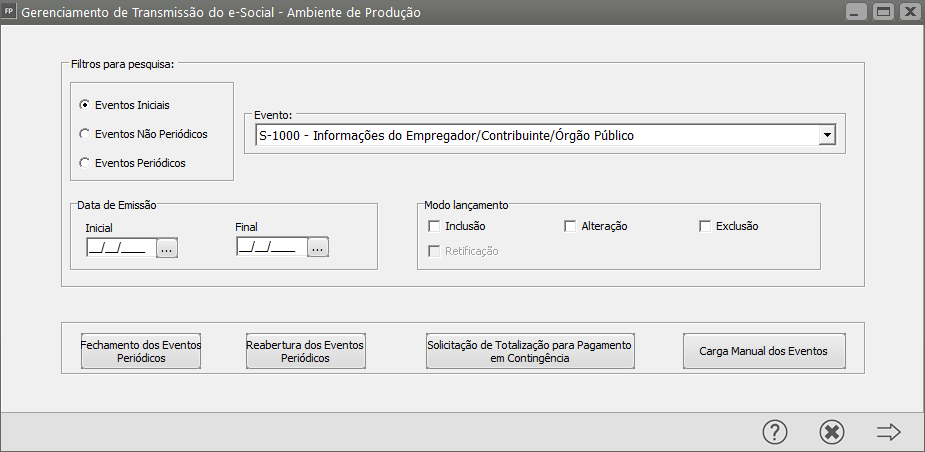Enable the Alteração checkbox
The height and width of the screenshot is (452, 925).
click(570, 226)
